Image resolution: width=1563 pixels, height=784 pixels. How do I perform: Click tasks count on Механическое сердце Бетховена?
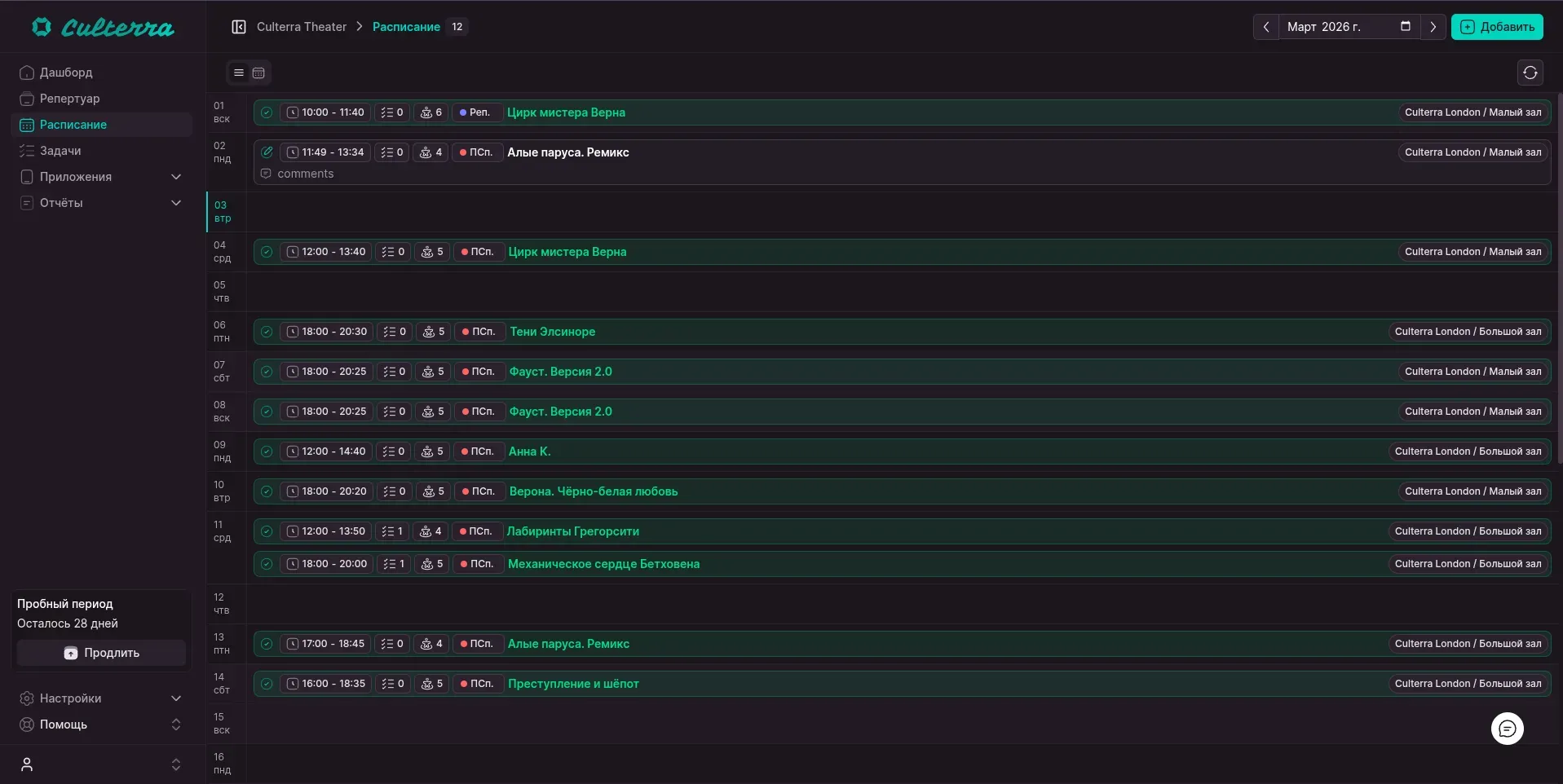point(394,564)
